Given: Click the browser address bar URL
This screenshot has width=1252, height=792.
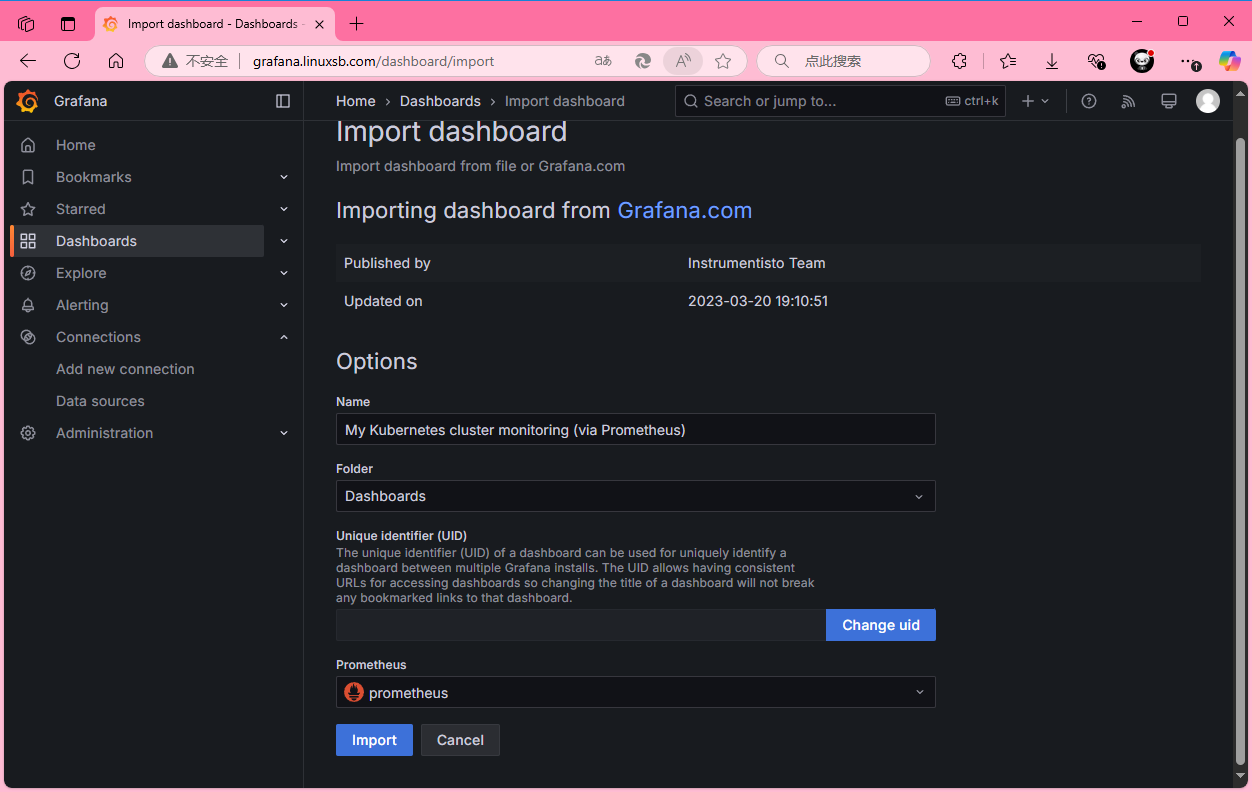Looking at the screenshot, I should click(373, 61).
